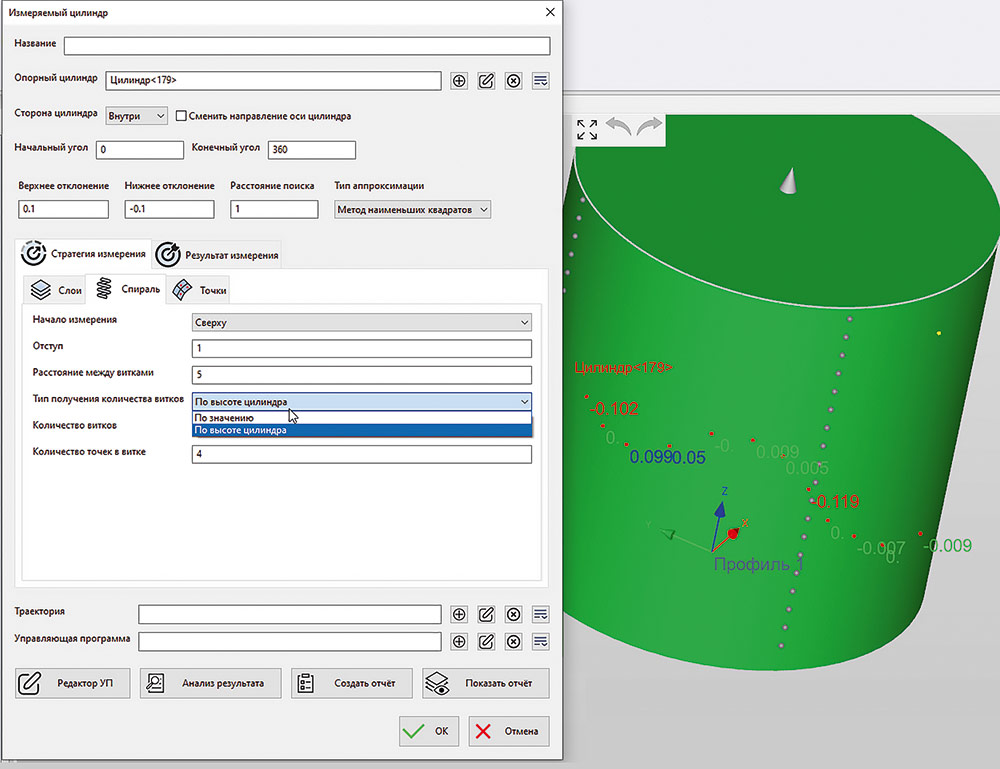This screenshot has width=1000, height=769.
Task: Click add icon next to Опорный цилиндр field
Action: pos(459,81)
